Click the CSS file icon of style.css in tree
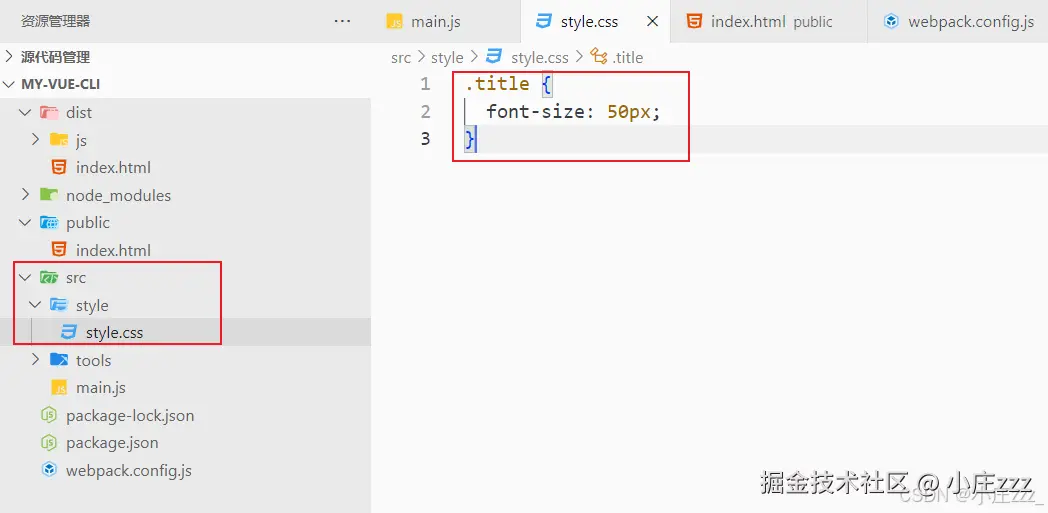Image resolution: width=1048 pixels, height=513 pixels. (x=69, y=332)
